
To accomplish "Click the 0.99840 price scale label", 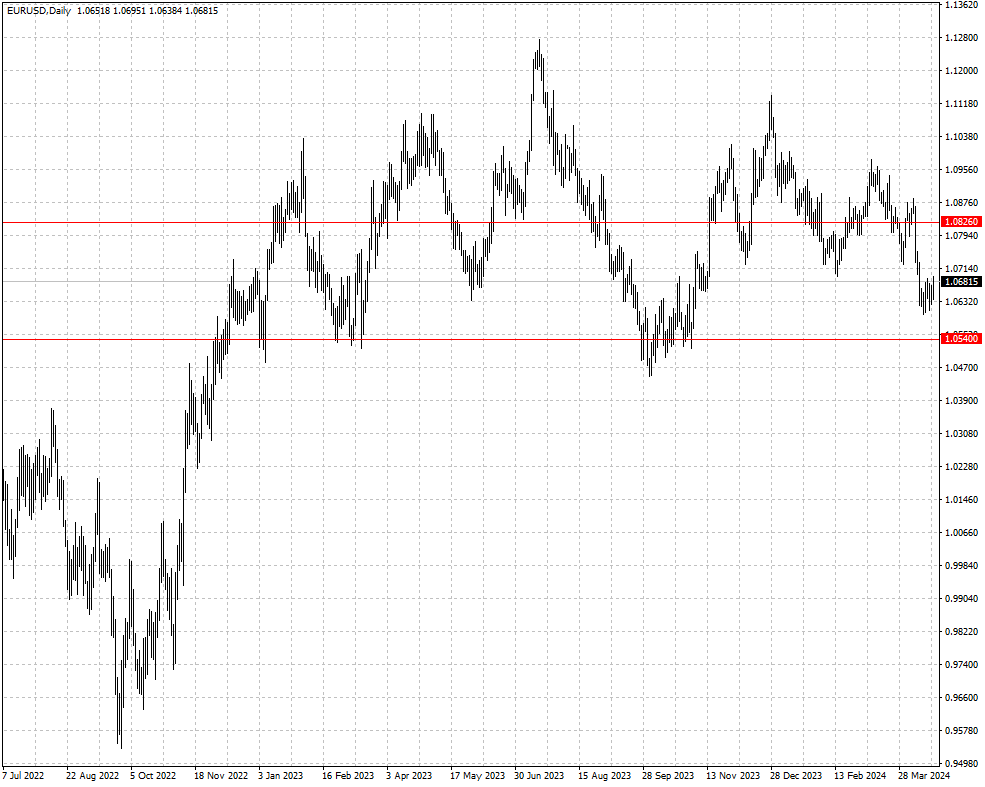I will point(961,565).
